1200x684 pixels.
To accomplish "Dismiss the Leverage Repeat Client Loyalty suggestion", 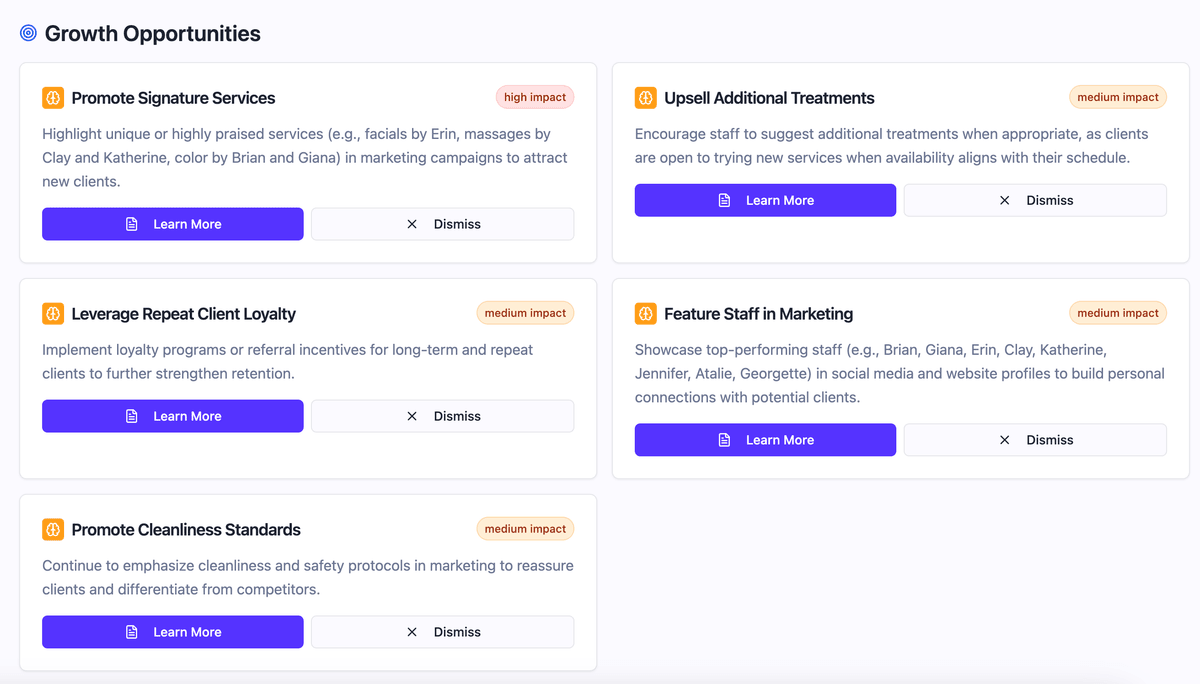I will pyautogui.click(x=442, y=416).
